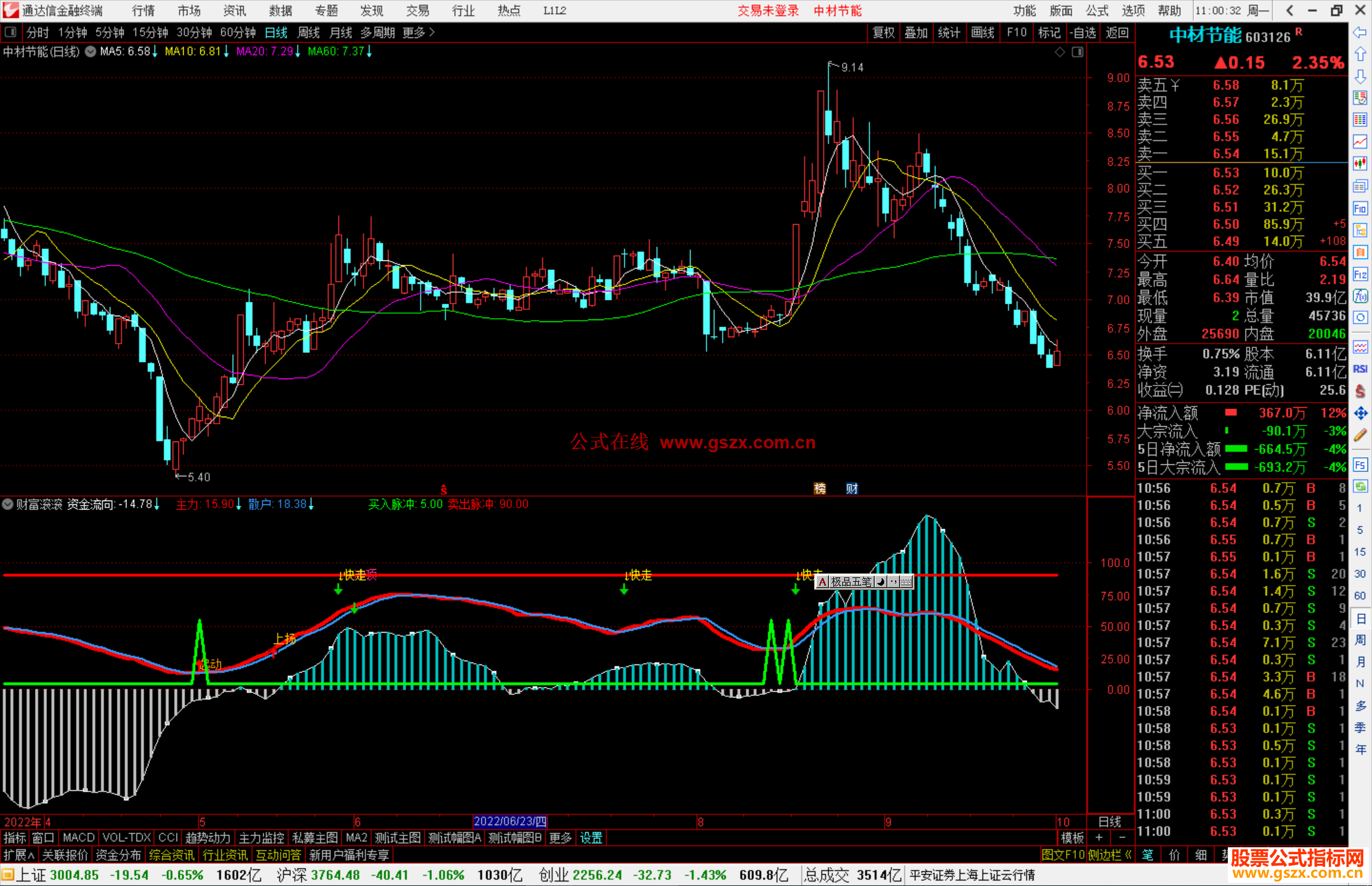Open the candlestick chart icon in sidebar

(x=1360, y=163)
